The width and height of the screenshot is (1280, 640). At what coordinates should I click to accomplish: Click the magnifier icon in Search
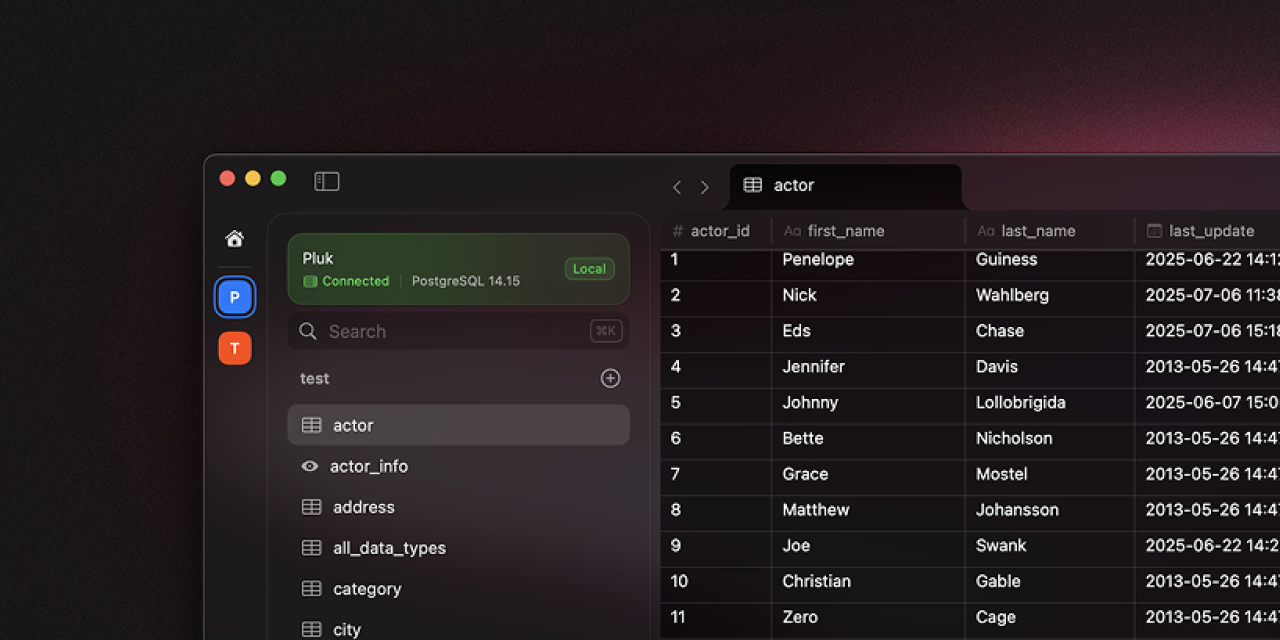308,331
